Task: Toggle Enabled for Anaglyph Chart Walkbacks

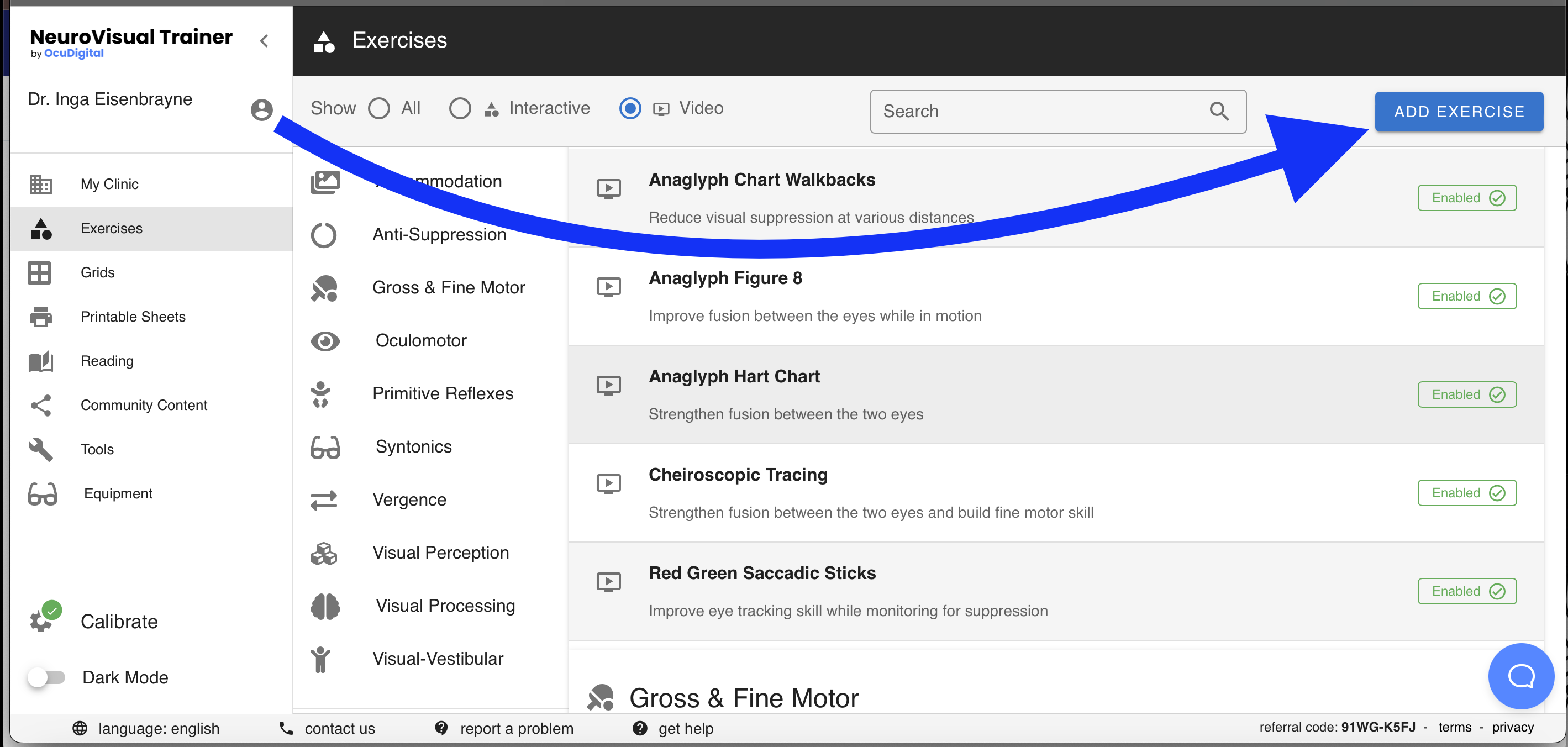Action: pyautogui.click(x=1466, y=198)
